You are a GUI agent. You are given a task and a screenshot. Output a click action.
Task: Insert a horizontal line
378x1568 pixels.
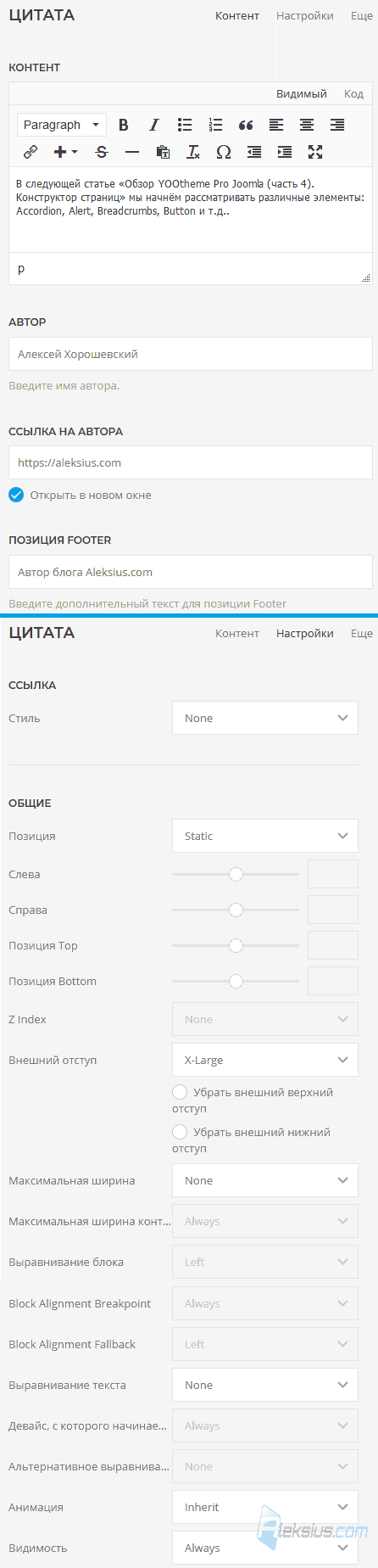[132, 152]
